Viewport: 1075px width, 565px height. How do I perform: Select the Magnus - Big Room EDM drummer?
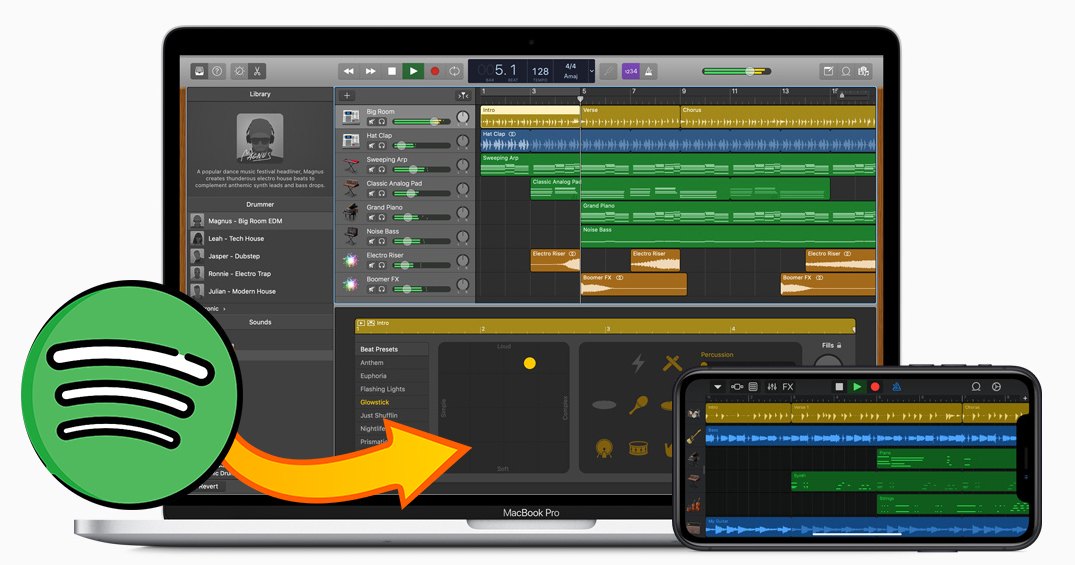261,221
